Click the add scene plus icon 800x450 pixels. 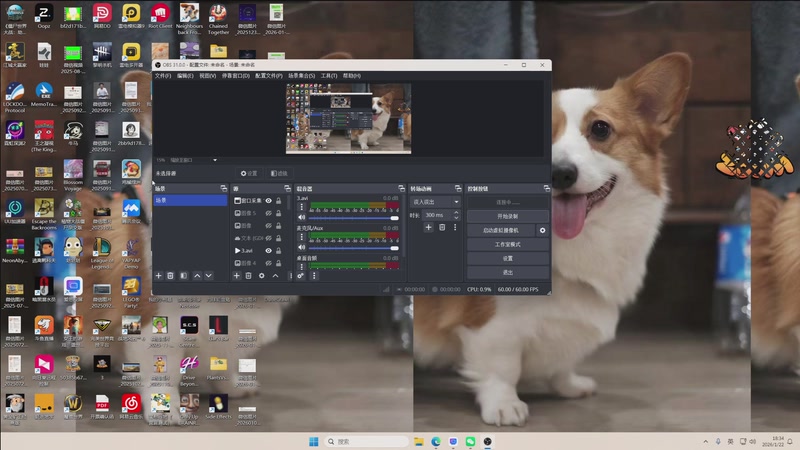click(x=158, y=275)
